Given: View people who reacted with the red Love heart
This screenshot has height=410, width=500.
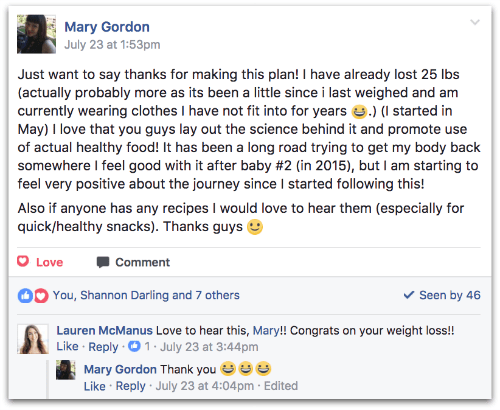Looking at the screenshot, I should 41,295.
